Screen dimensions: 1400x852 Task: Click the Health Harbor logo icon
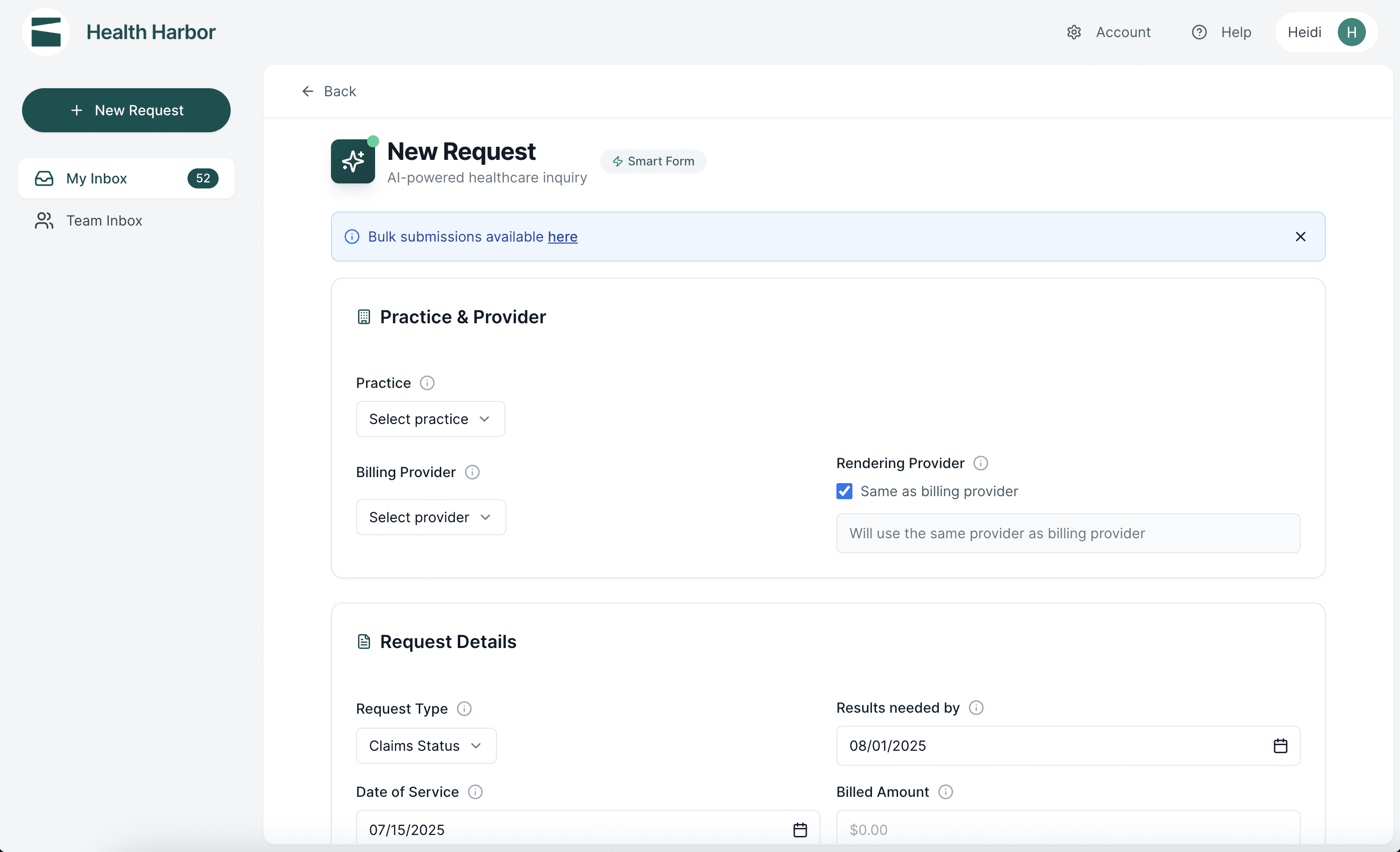tap(46, 32)
